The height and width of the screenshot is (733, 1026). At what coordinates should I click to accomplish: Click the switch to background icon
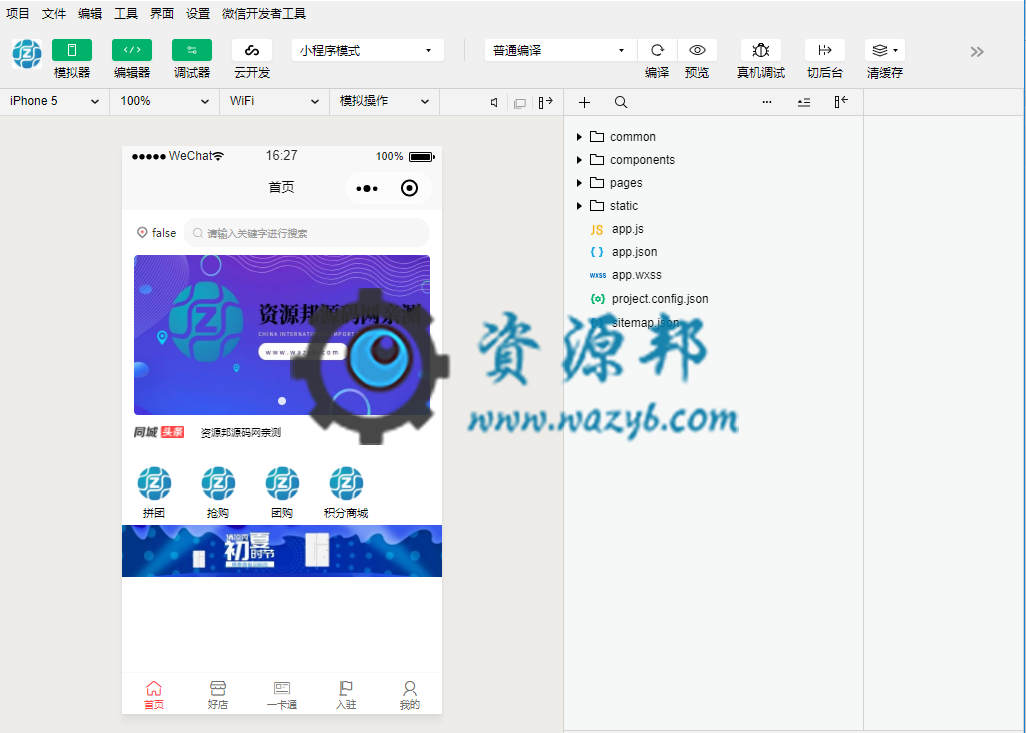824,50
